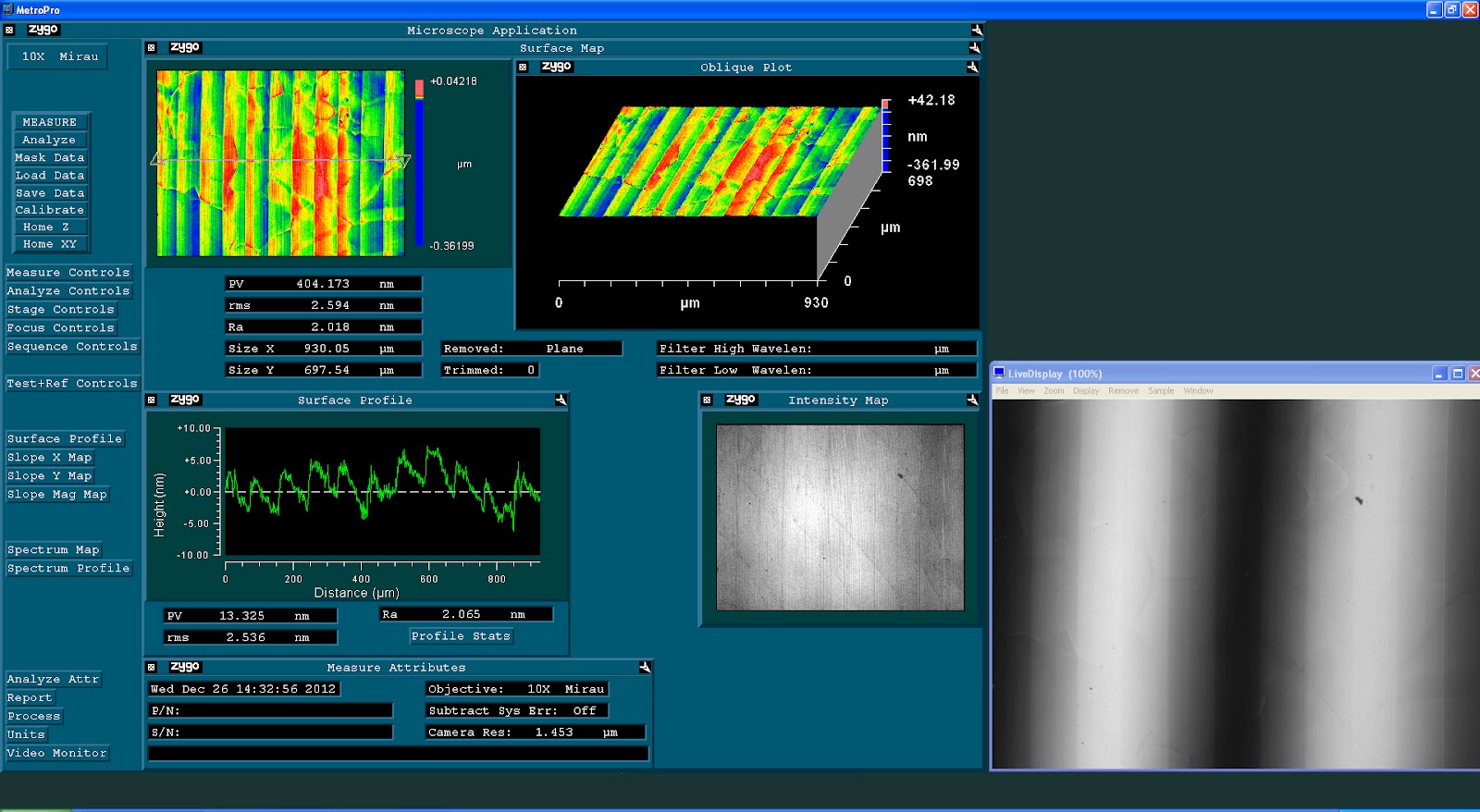Viewport: 1480px width, 812px height.
Task: Open Surface Map window menu box icon
Action: point(152,47)
